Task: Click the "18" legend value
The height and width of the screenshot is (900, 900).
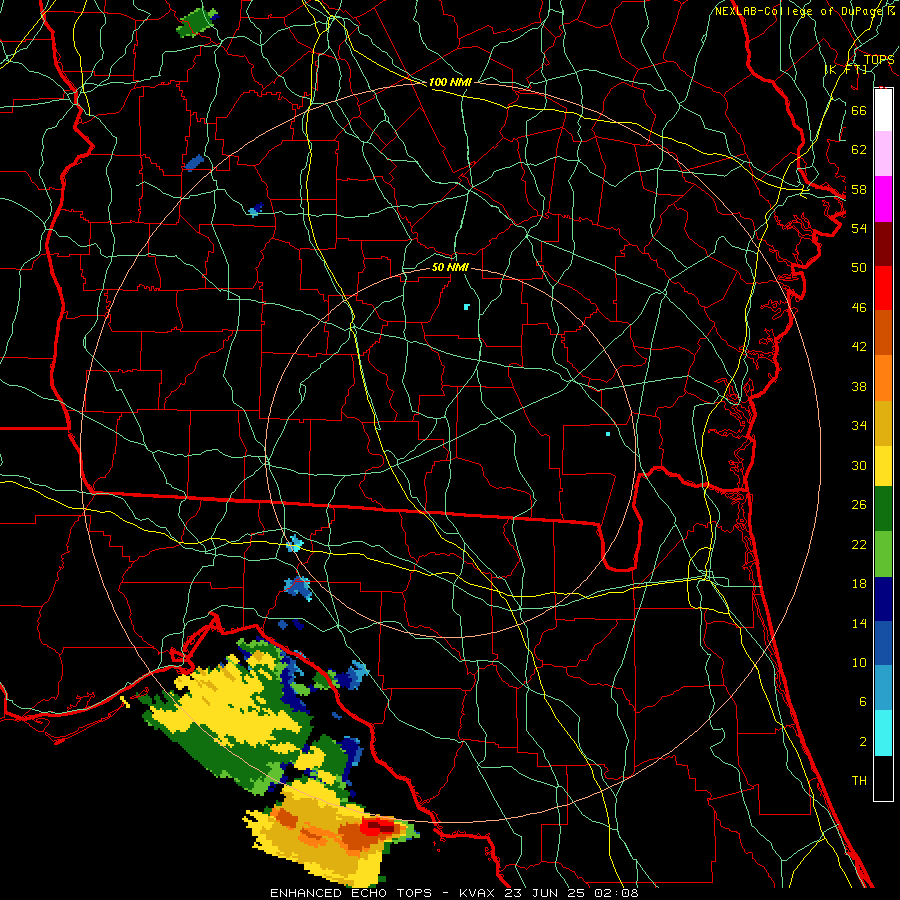Action: tap(859, 584)
